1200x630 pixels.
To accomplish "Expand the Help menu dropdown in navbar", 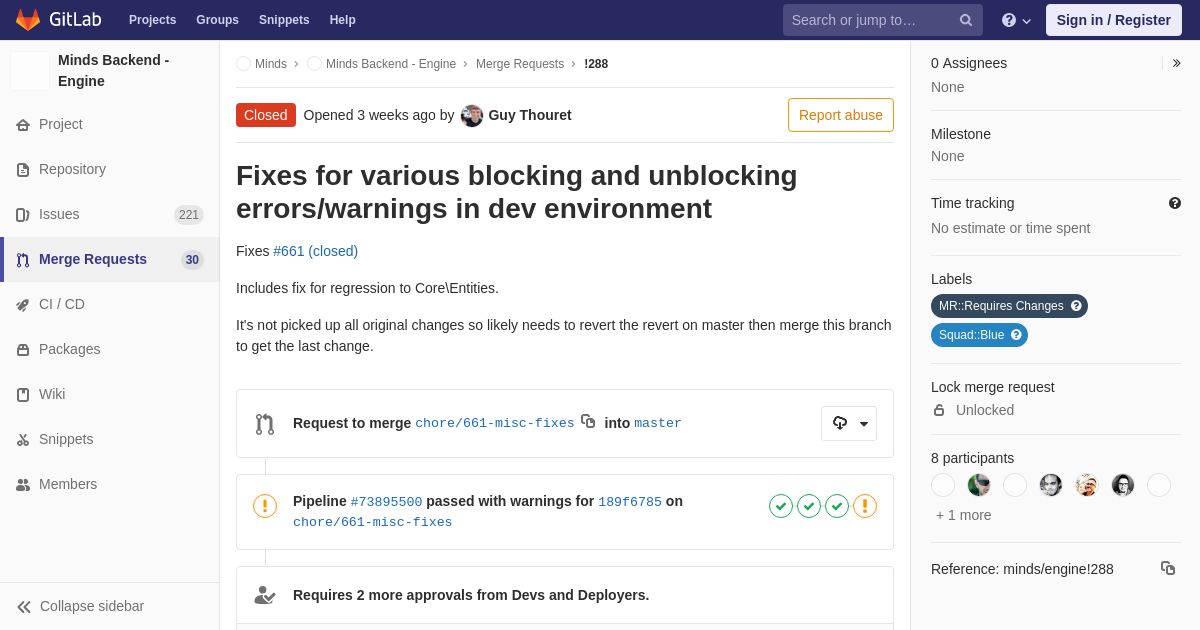I will (x=1016, y=20).
